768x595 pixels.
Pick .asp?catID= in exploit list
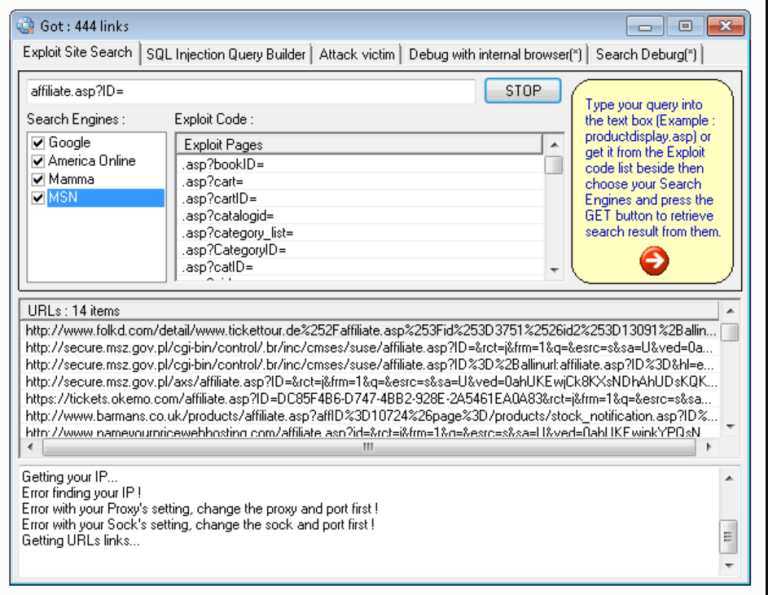coord(360,267)
